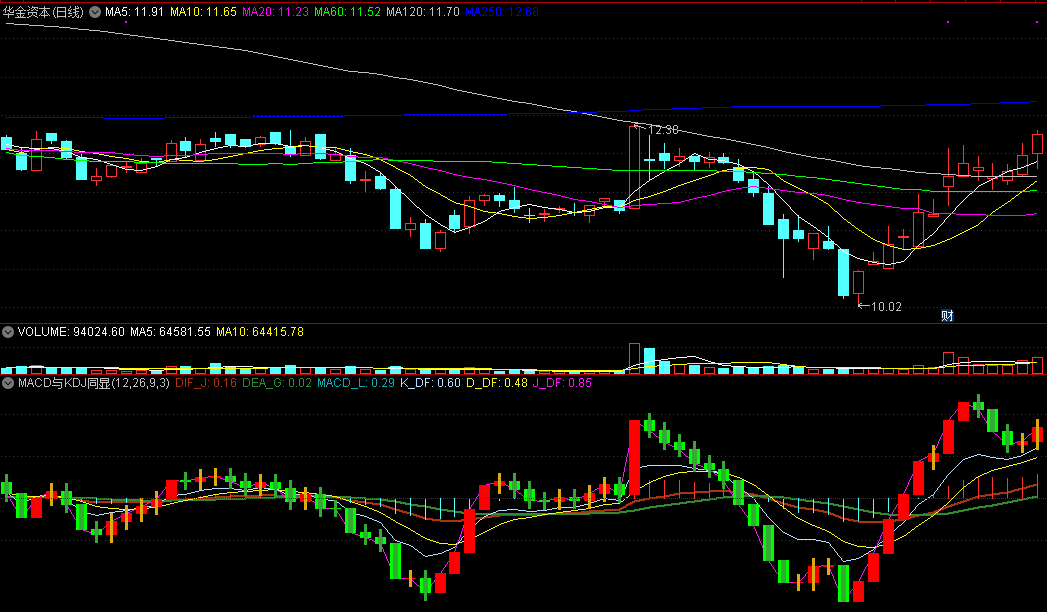Click the MA20: 11.23 label
Viewport: 1047px width, 612px height.
[x=275, y=12]
